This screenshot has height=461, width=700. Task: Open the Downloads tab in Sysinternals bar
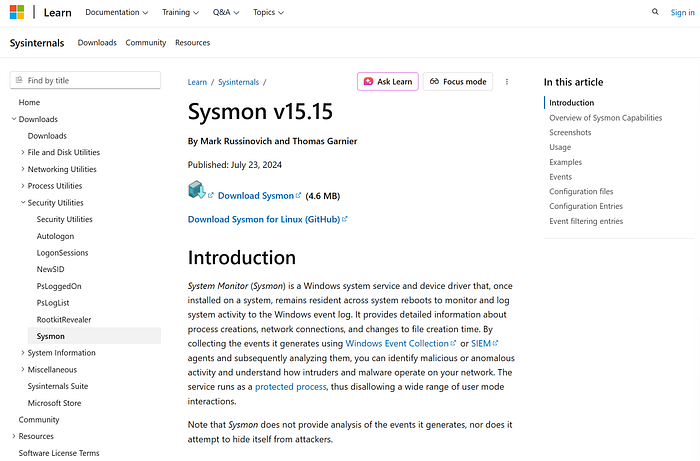(x=97, y=43)
